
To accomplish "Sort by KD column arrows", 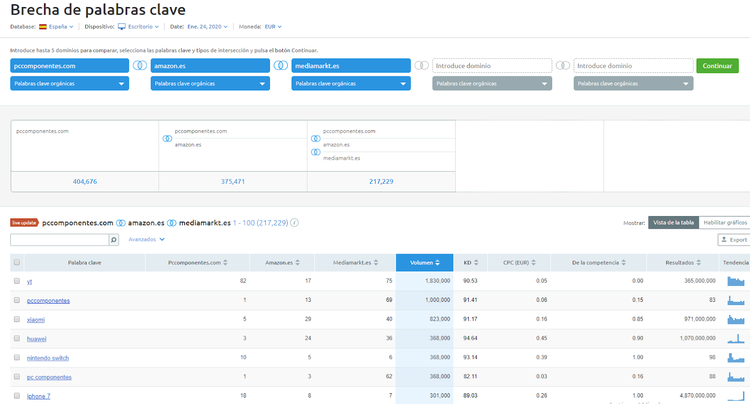I will pyautogui.click(x=476, y=262).
